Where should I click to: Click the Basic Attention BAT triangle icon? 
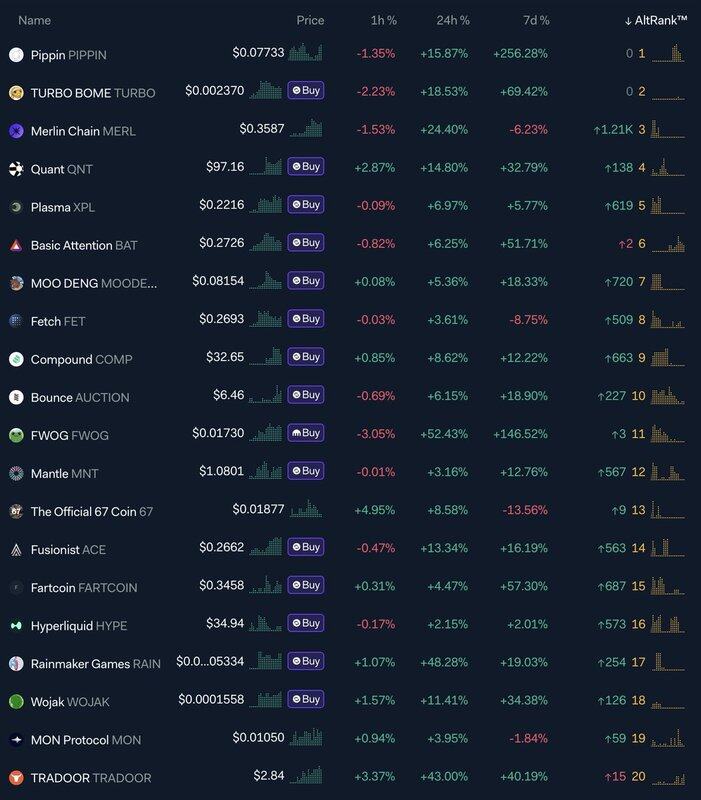(x=16, y=245)
